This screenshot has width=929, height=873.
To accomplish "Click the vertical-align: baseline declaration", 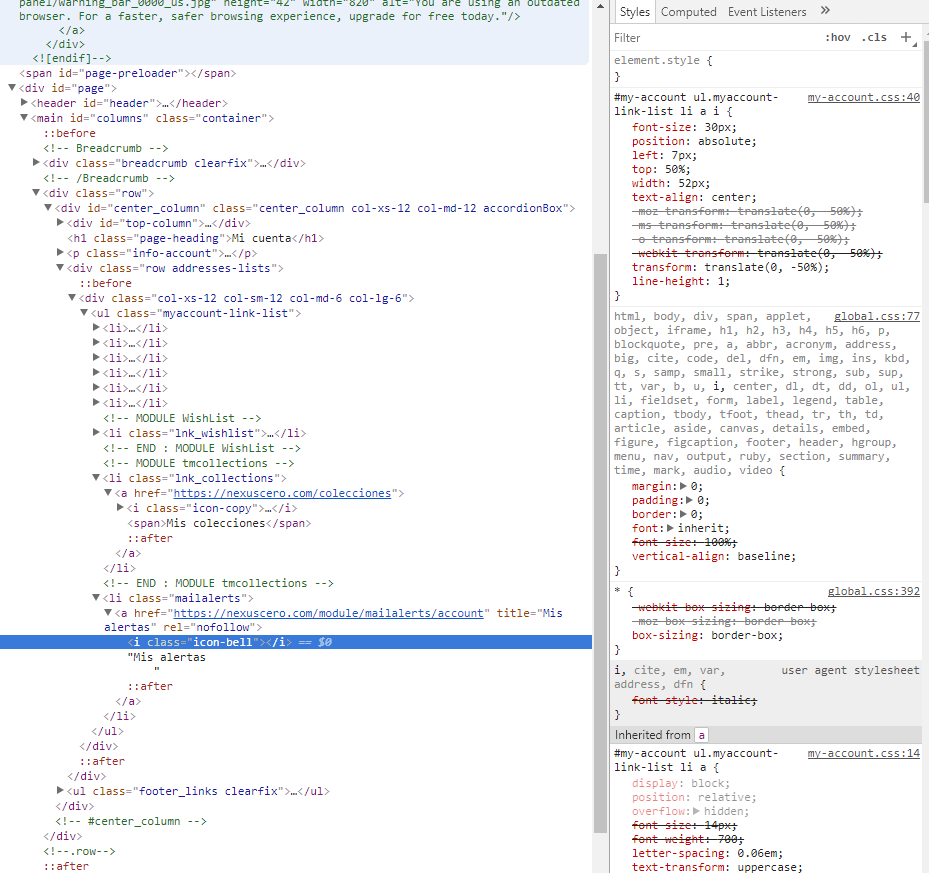I will [x=713, y=557].
